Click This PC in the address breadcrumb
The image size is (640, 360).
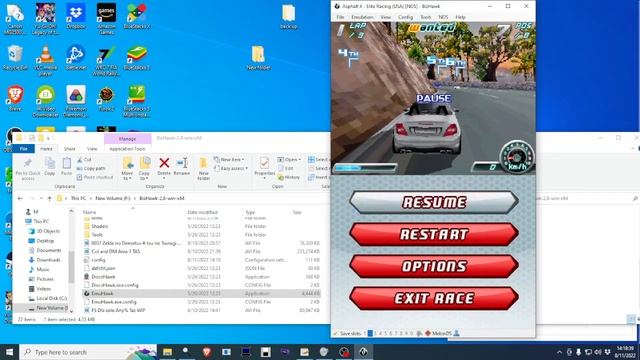(78, 198)
